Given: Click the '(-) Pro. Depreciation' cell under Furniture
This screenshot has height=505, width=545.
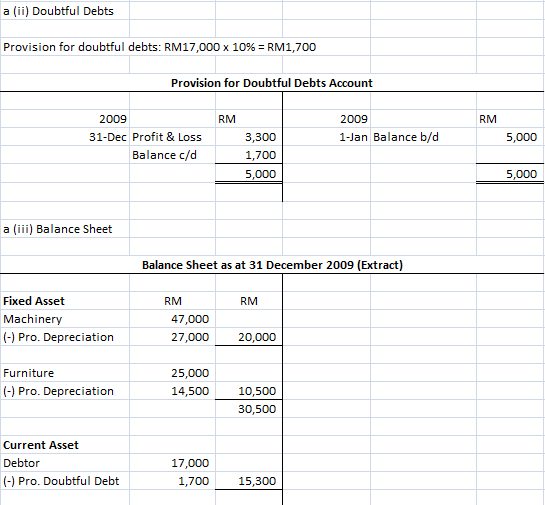Looking at the screenshot, I should pos(65,391).
